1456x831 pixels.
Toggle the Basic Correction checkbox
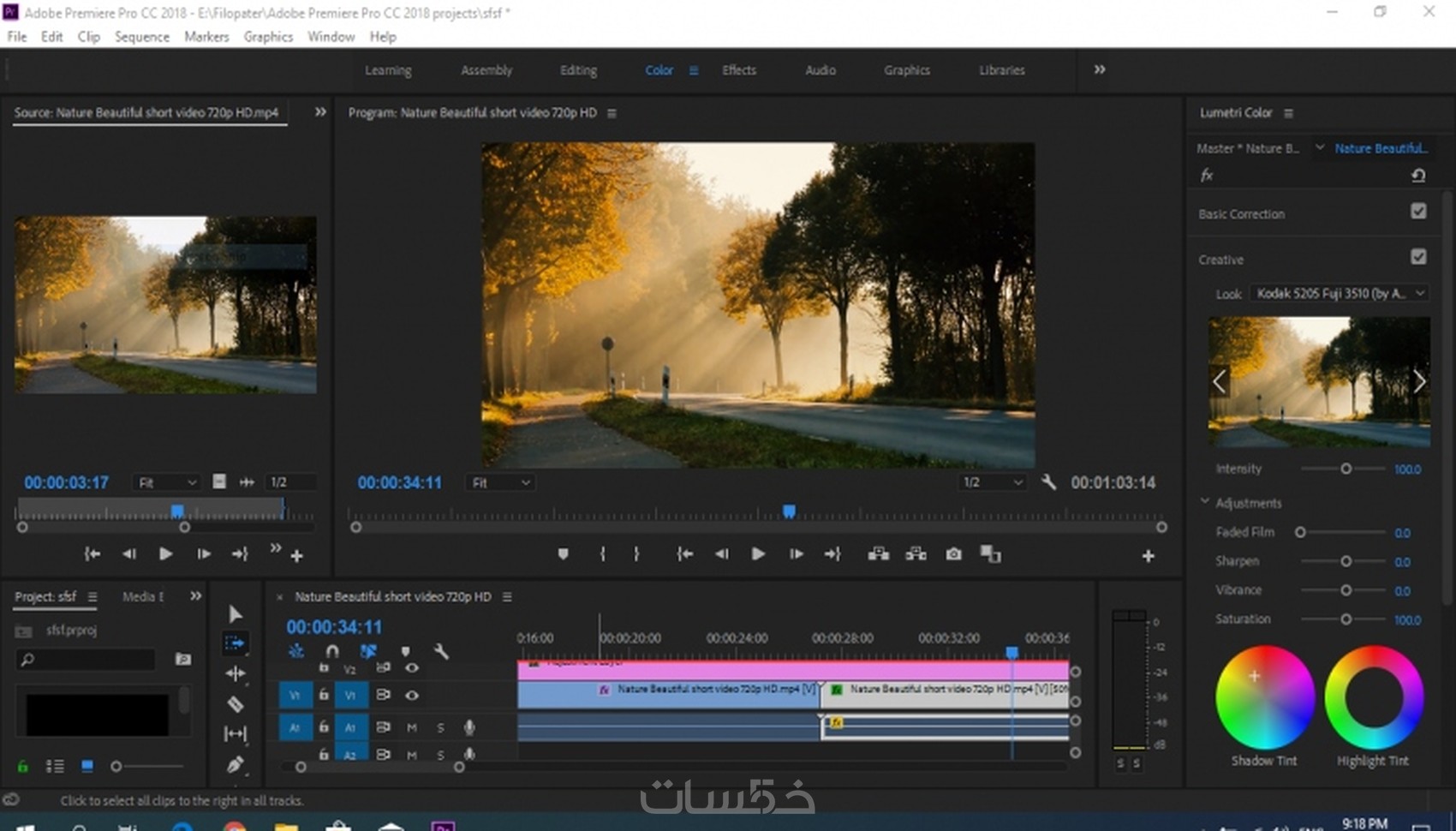click(1418, 212)
